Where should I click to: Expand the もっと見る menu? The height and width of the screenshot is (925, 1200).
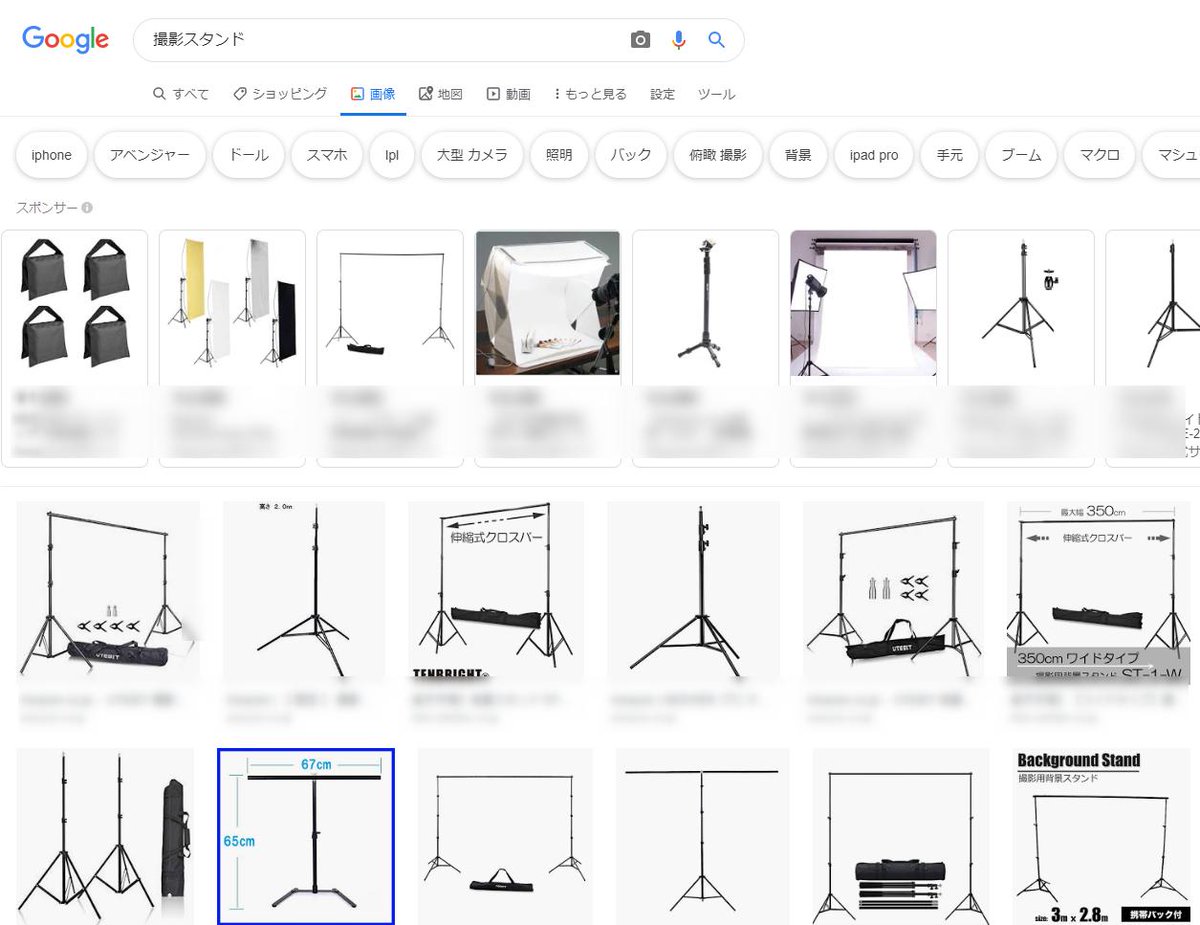coord(590,94)
